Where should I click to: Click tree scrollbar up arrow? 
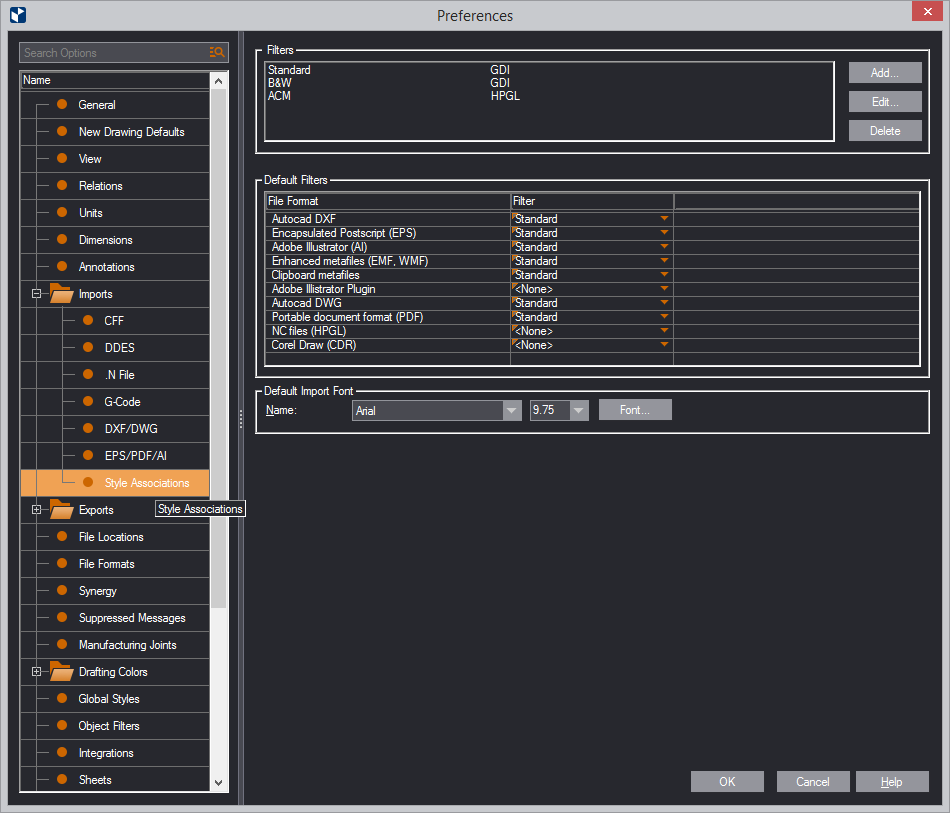click(x=219, y=81)
